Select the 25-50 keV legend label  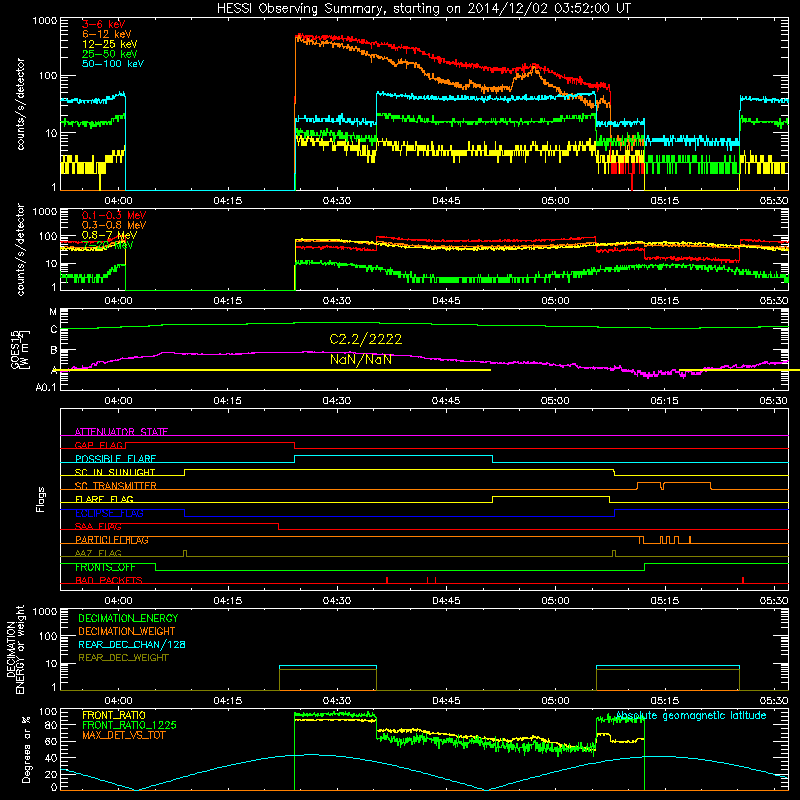tap(110, 54)
